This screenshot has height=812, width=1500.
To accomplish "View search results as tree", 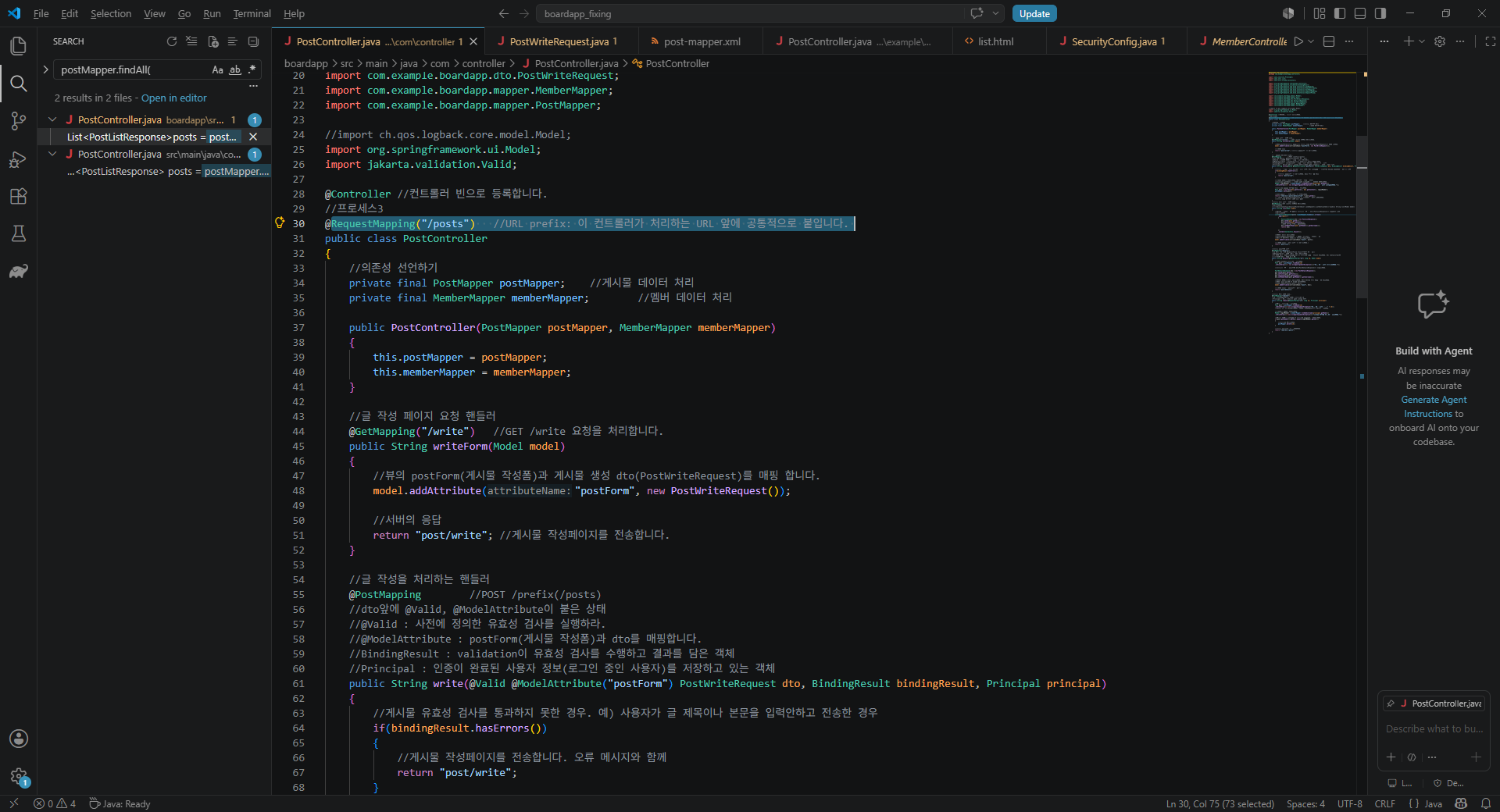I will 233,41.
